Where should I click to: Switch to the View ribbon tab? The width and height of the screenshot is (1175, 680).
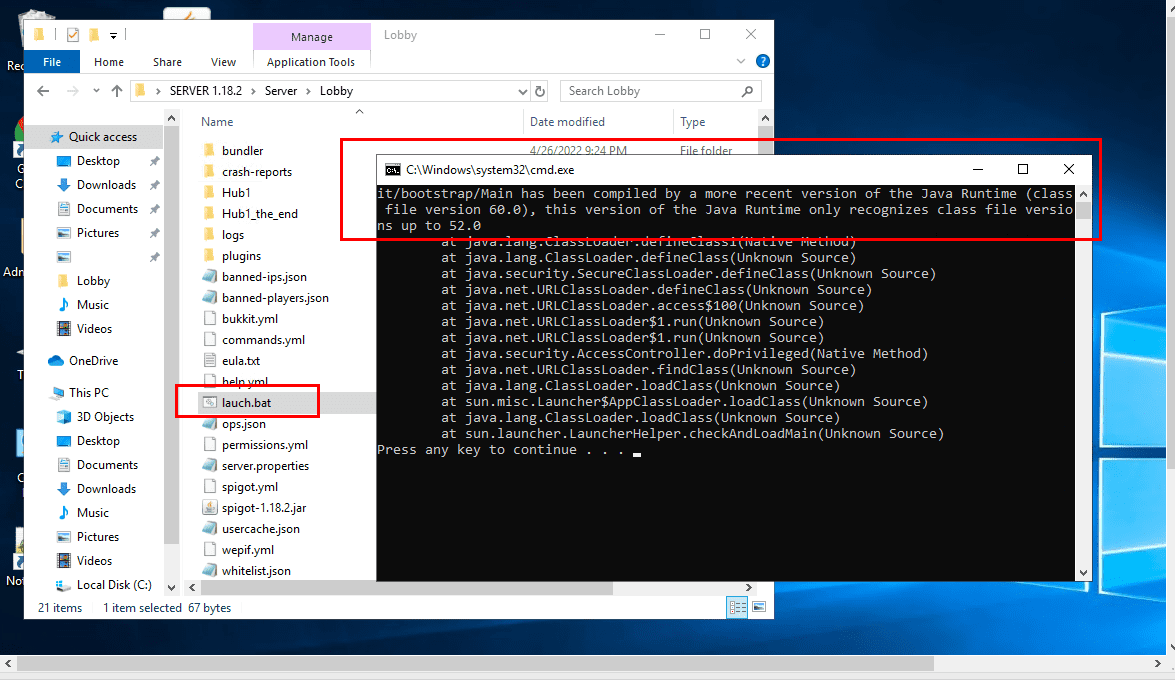coord(223,62)
